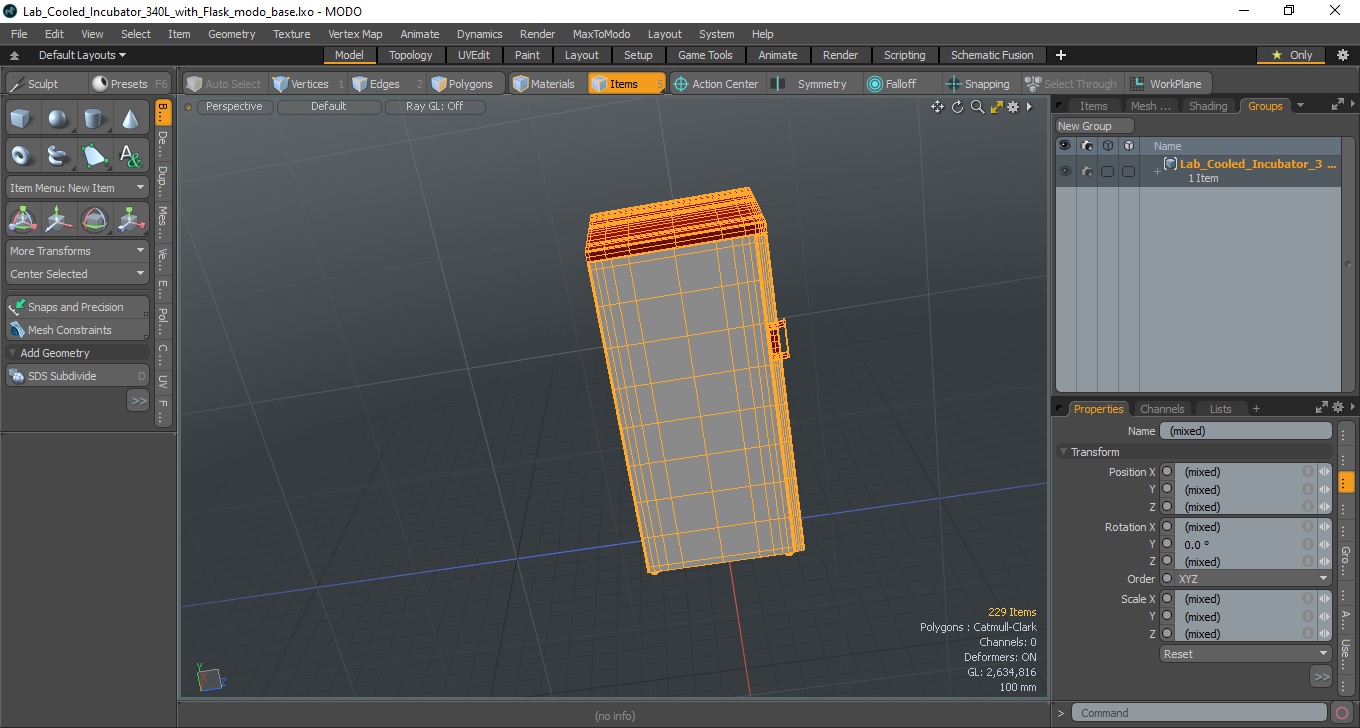This screenshot has height=728, width=1360.
Task: Choose the torus primitive tool
Action: 21,156
